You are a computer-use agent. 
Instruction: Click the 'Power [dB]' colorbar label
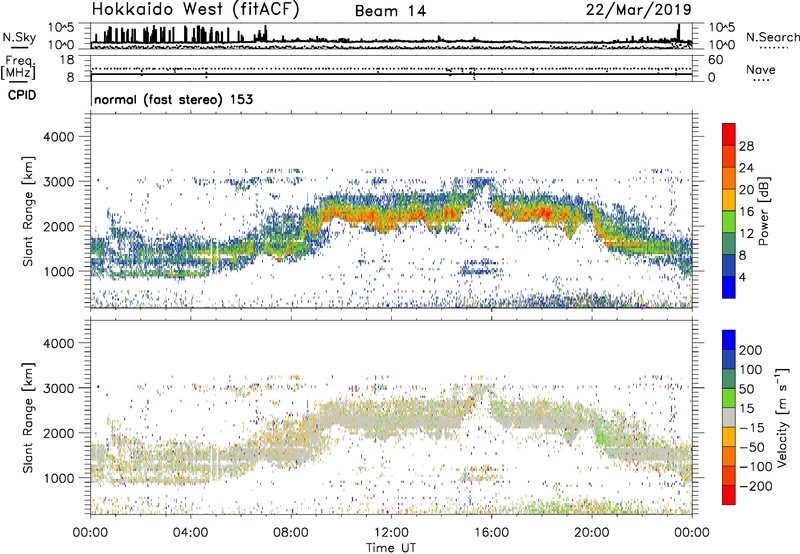(x=763, y=211)
